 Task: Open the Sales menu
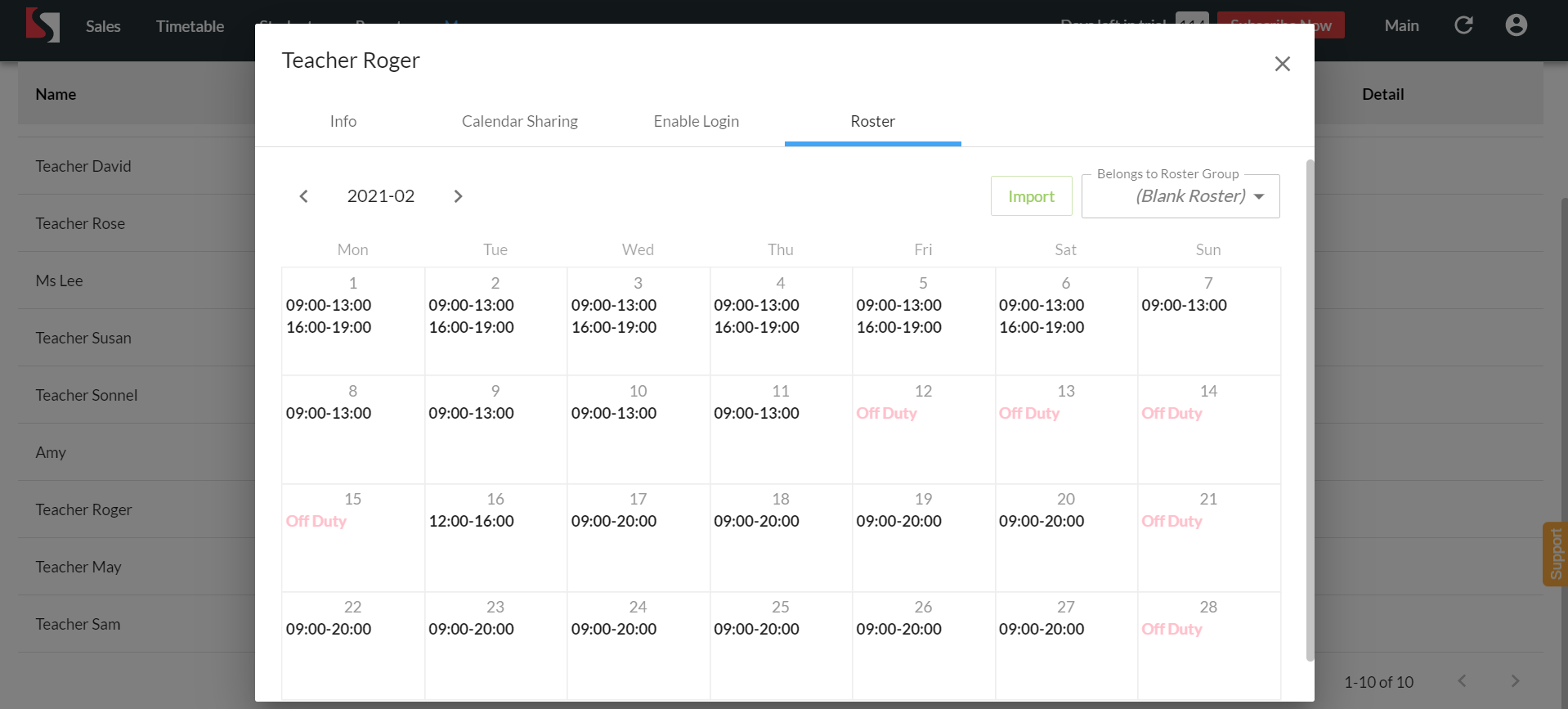103,26
